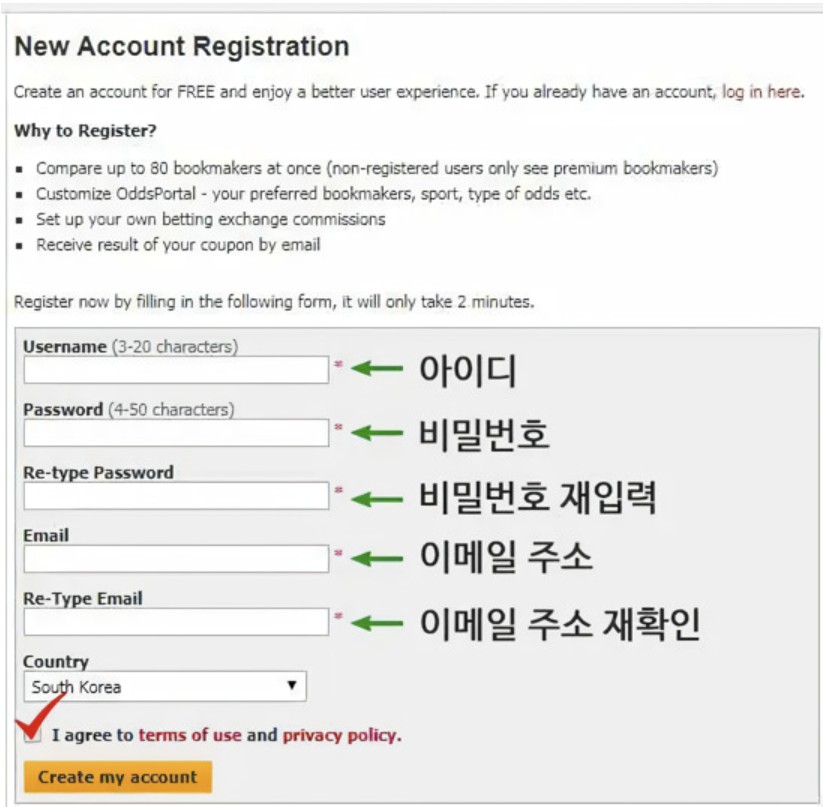Screen dimensions: 823x807
Task: Click the green arrow next to Re-type Password
Action: [x=377, y=498]
